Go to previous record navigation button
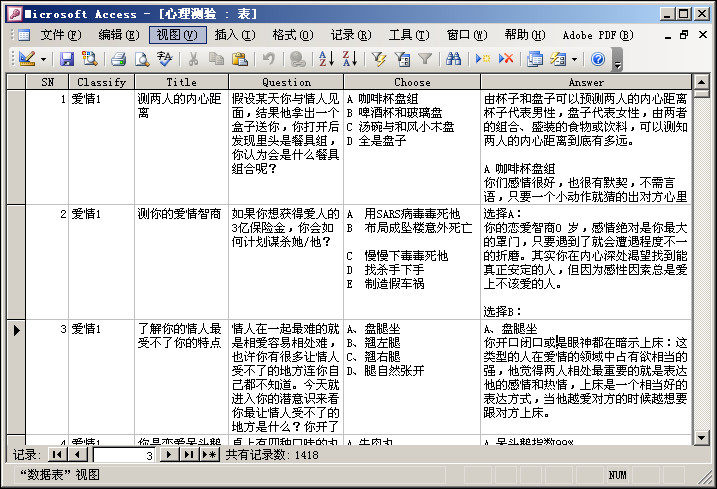The image size is (717, 489). (77, 455)
